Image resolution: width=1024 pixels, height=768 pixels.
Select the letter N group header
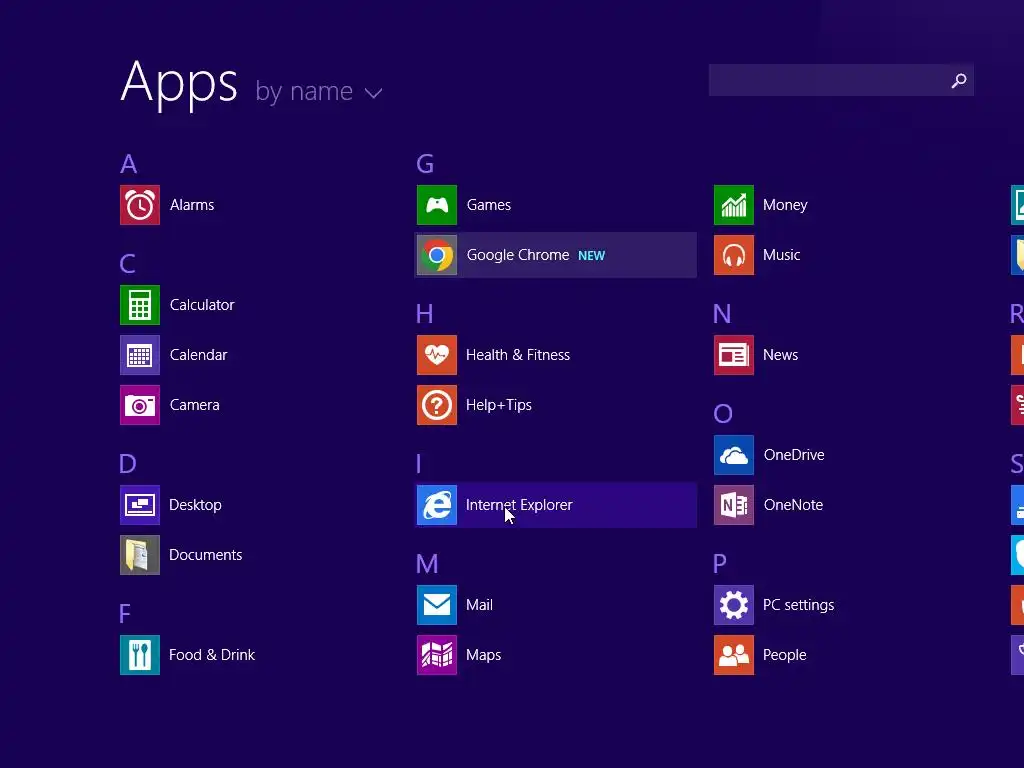(722, 314)
